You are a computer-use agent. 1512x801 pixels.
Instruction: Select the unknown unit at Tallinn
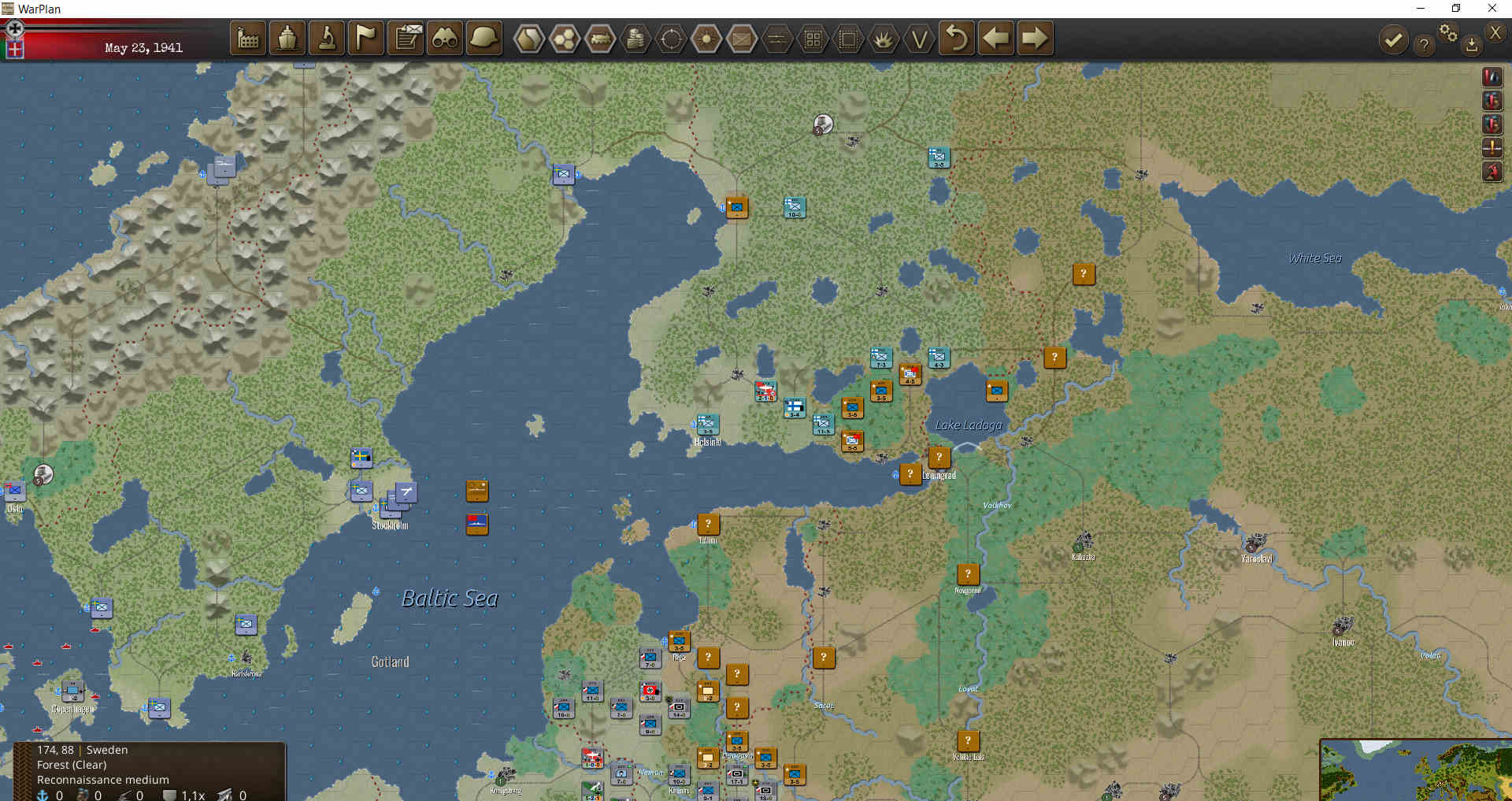click(x=707, y=524)
